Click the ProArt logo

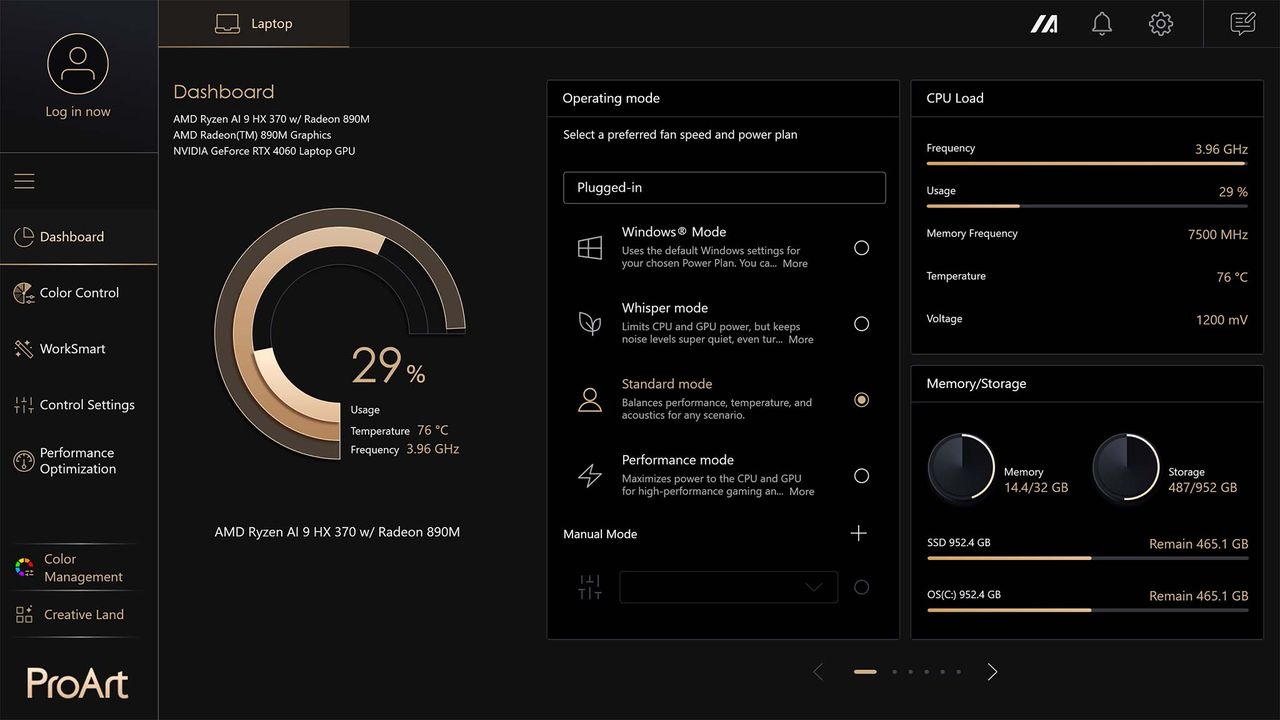tap(78, 683)
